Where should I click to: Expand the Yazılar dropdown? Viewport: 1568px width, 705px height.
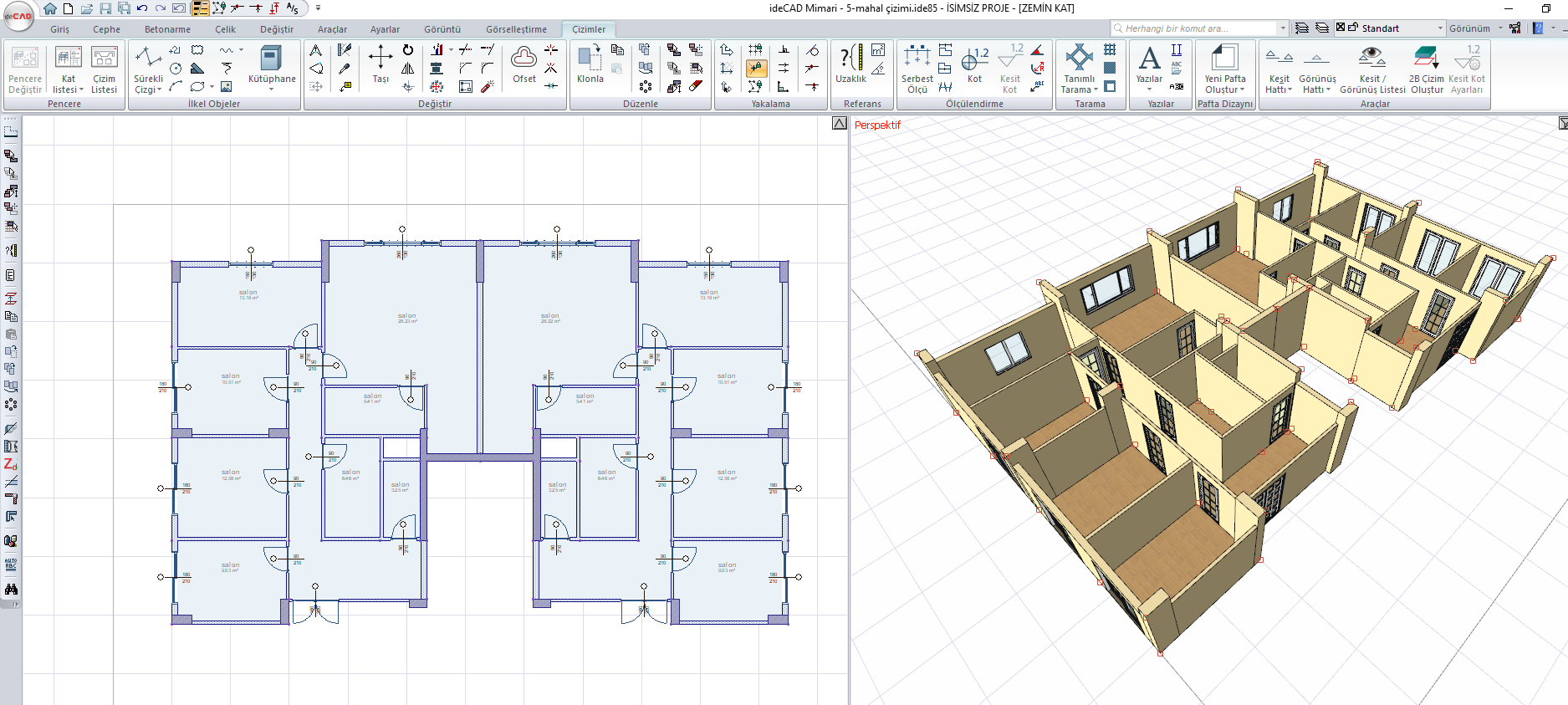coord(1149,89)
